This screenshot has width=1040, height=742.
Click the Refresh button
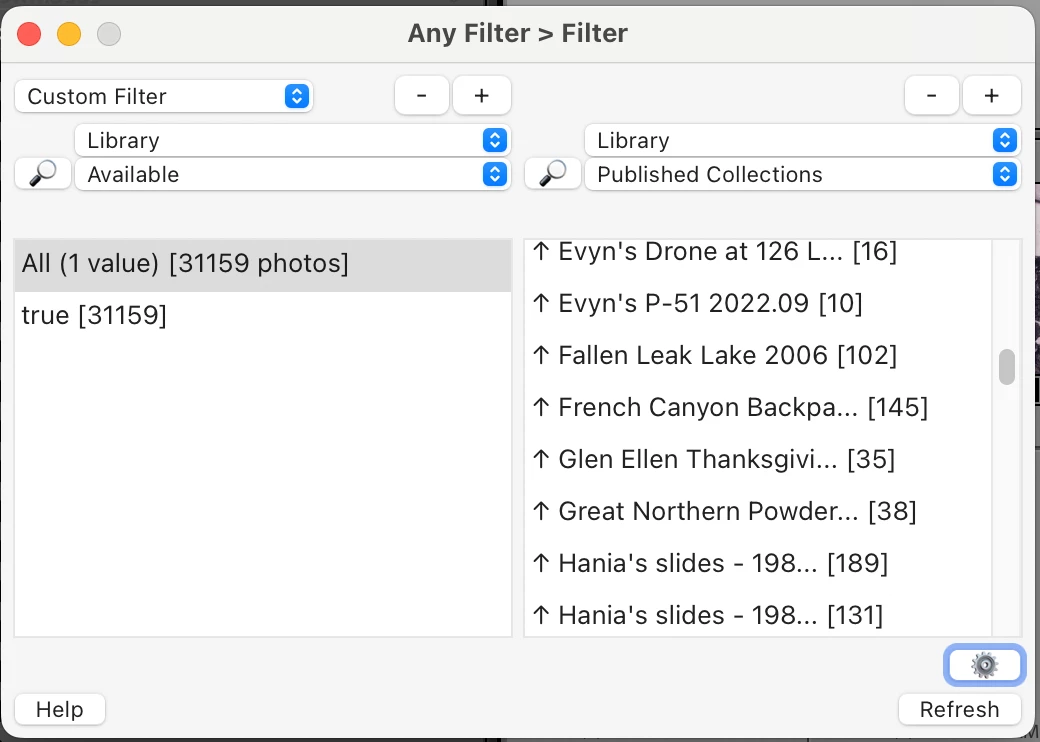(959, 709)
